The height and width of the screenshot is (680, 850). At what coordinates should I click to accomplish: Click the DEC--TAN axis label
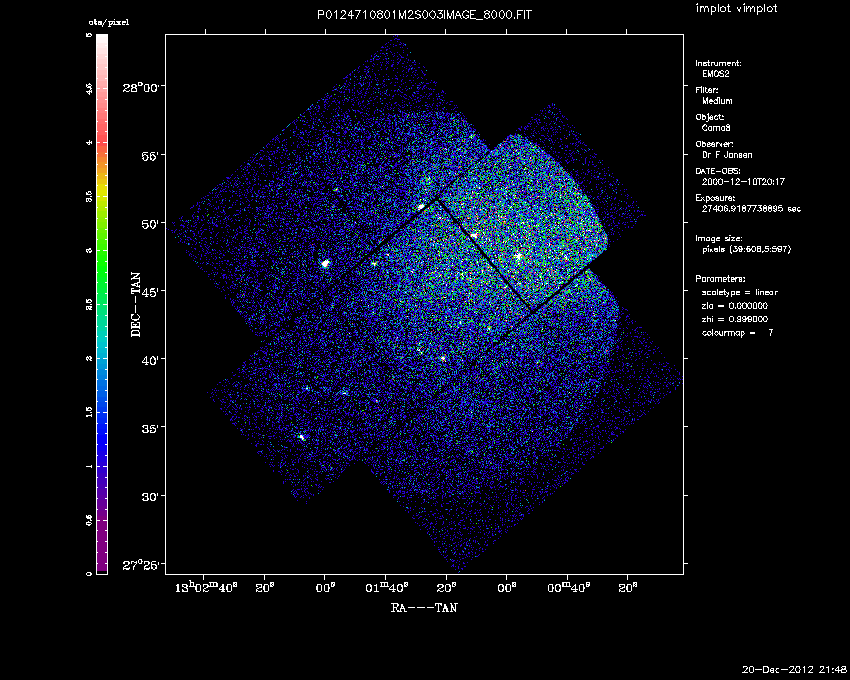[136, 305]
